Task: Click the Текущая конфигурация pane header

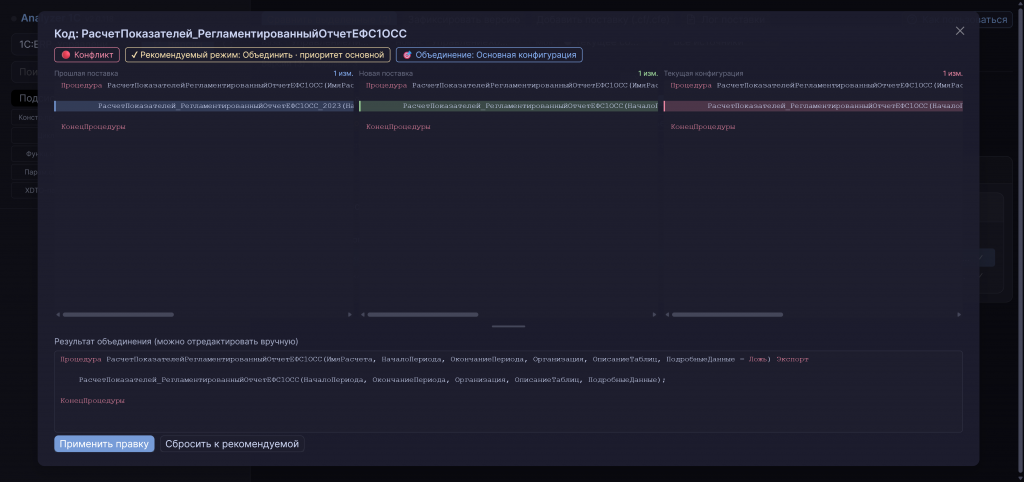Action: click(x=703, y=74)
